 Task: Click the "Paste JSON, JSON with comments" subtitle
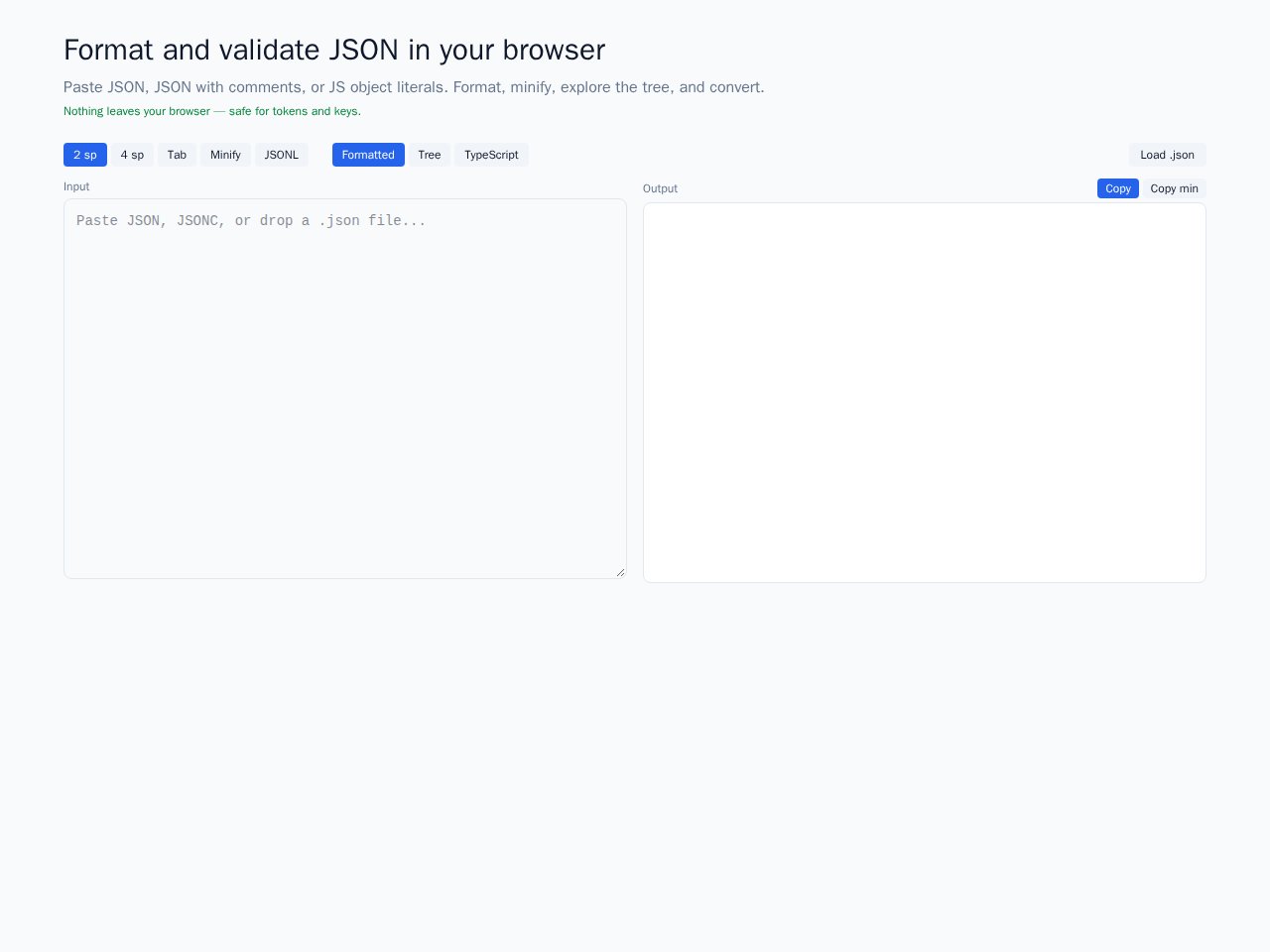tap(414, 87)
